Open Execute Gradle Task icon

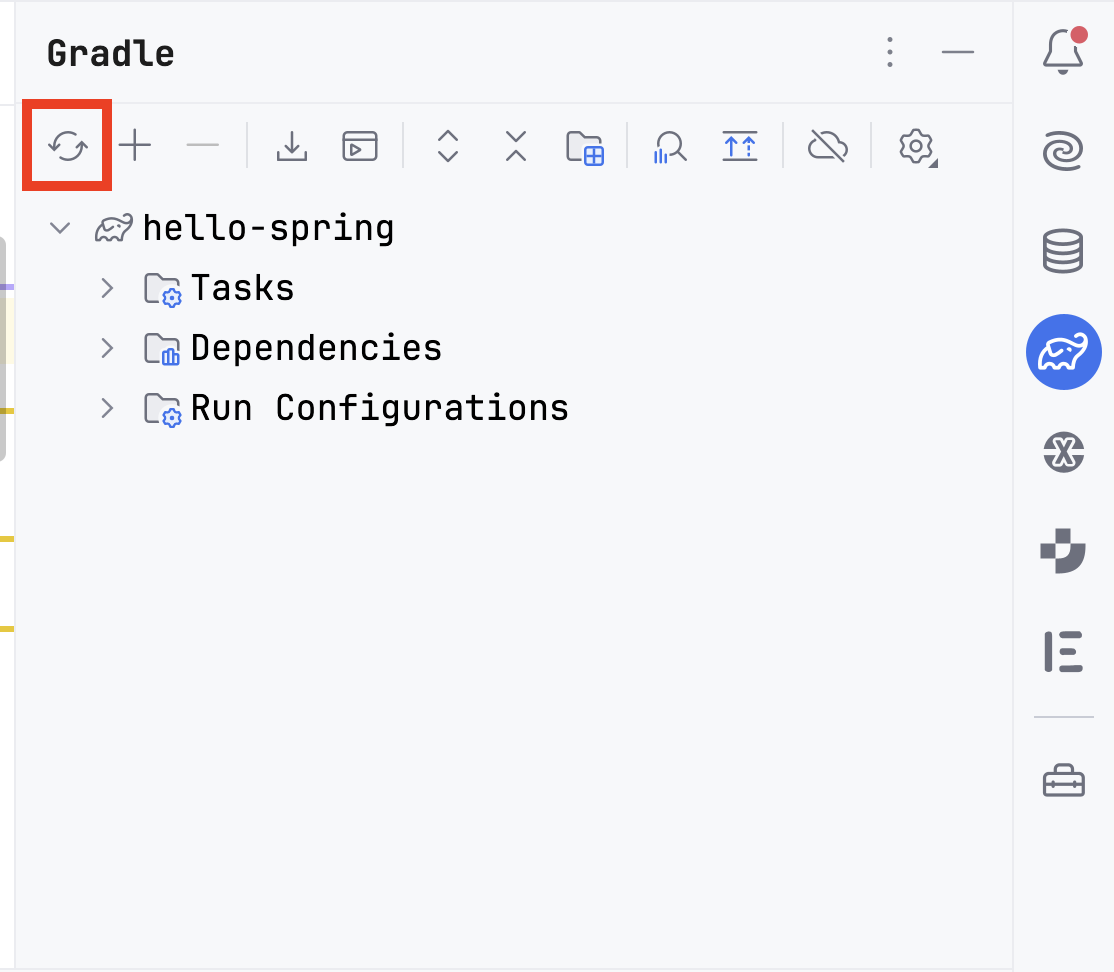click(x=359, y=146)
